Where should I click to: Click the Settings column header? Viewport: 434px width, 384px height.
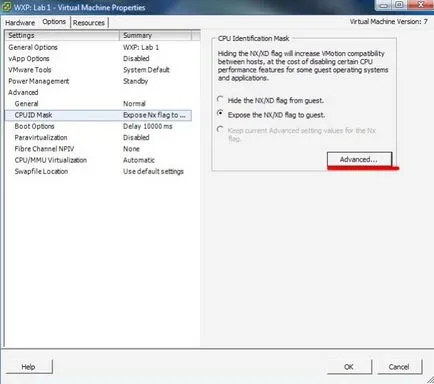62,35
